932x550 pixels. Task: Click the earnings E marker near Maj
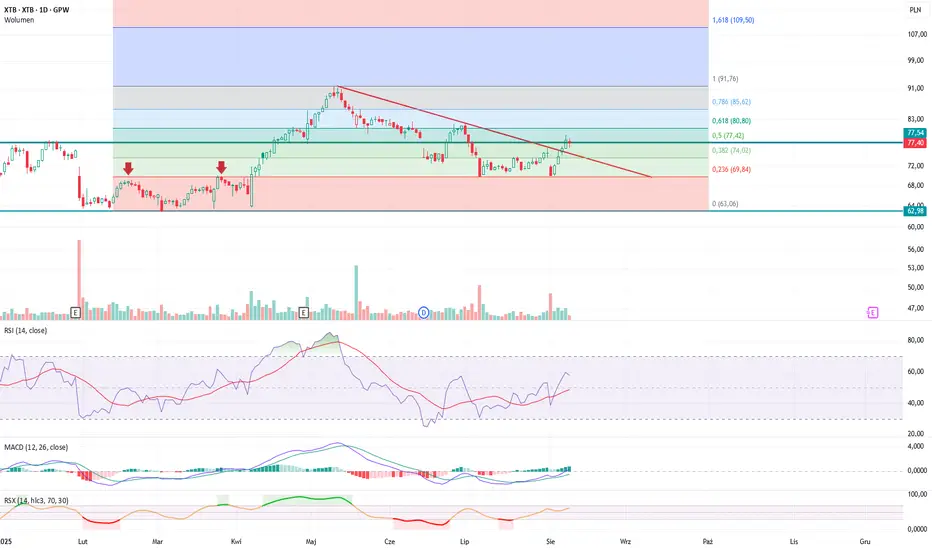point(304,312)
